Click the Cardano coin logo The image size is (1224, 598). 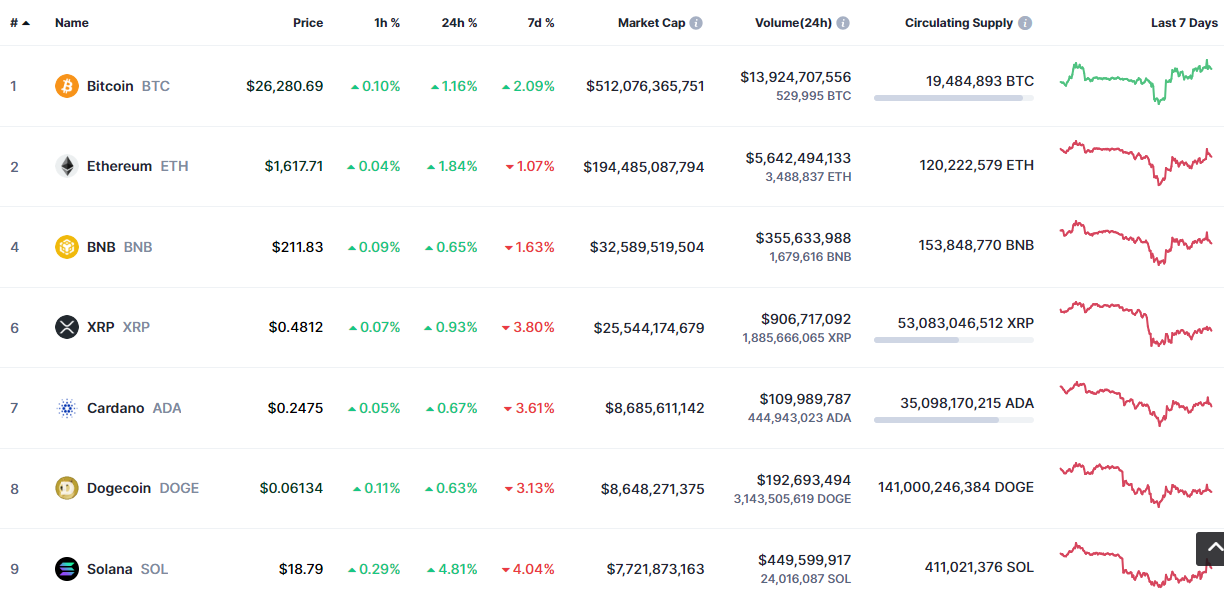click(x=67, y=408)
